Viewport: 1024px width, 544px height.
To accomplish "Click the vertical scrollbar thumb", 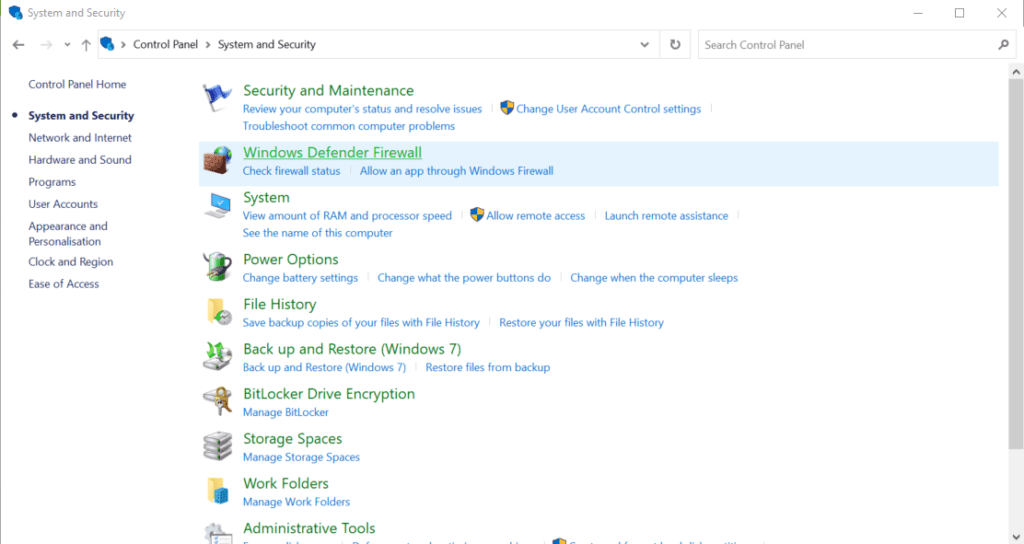I will pyautogui.click(x=1016, y=264).
